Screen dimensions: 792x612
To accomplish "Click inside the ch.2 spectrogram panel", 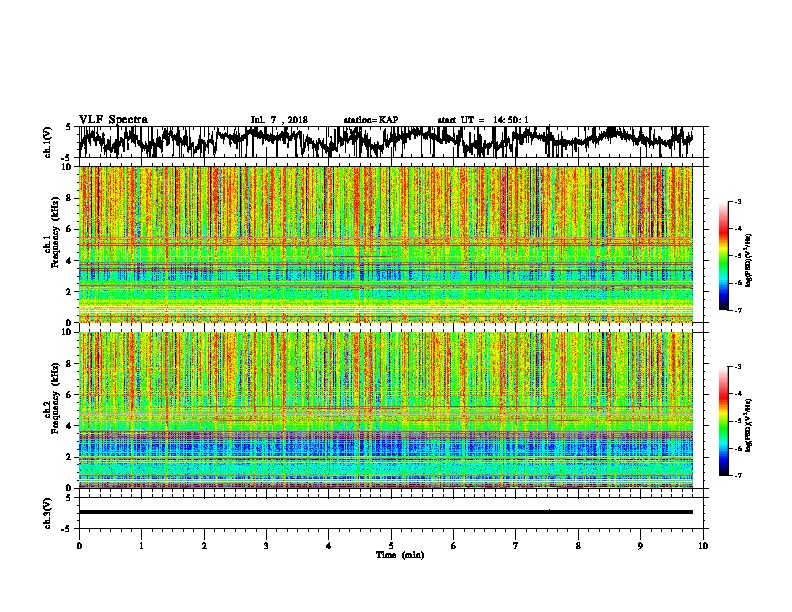I will pos(386,410).
